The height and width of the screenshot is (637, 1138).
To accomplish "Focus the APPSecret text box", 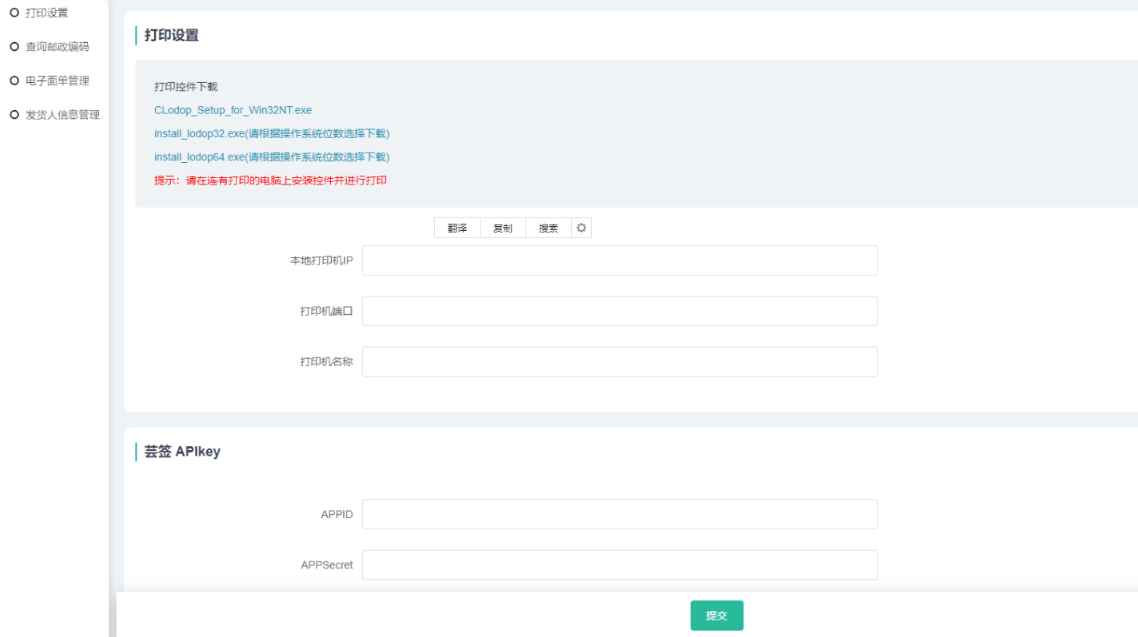I will click(x=619, y=565).
